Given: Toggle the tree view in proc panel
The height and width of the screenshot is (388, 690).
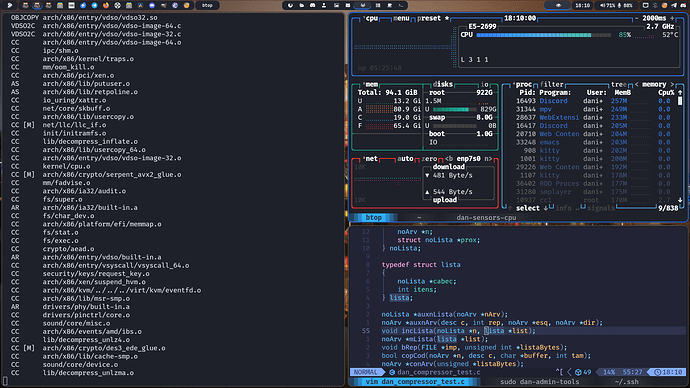Looking at the screenshot, I should (618, 84).
